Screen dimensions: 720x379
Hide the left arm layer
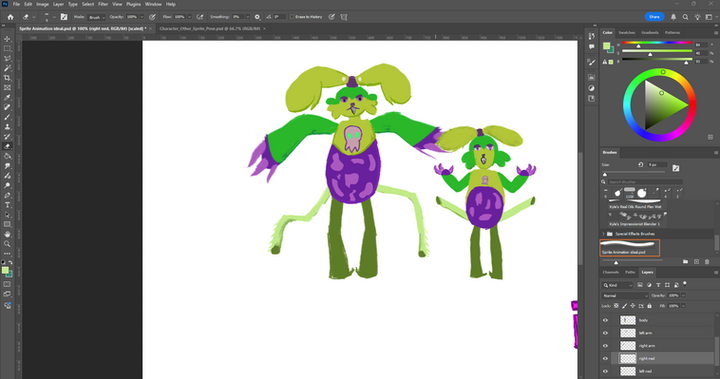click(x=605, y=333)
